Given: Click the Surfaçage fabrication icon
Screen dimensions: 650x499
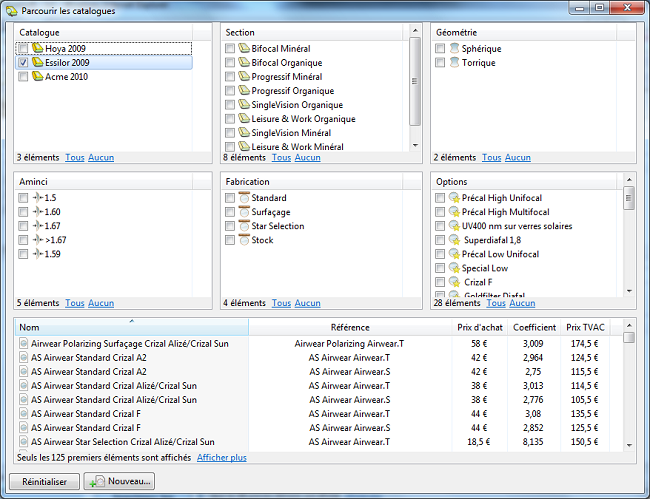Looking at the screenshot, I should pos(244,211).
